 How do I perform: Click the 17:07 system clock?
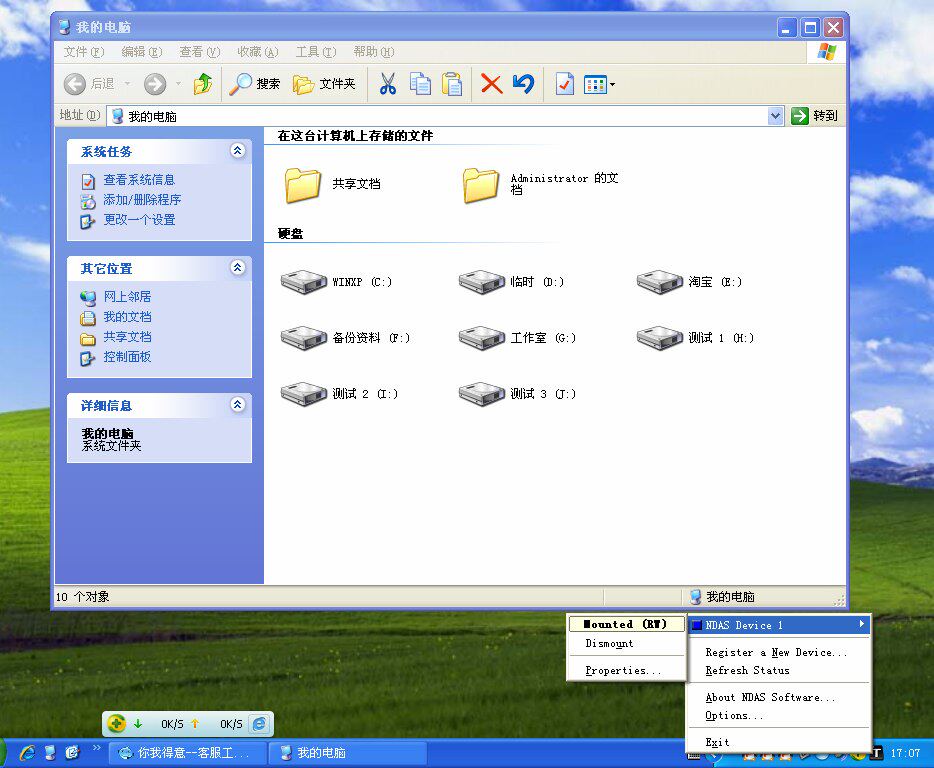click(x=905, y=753)
